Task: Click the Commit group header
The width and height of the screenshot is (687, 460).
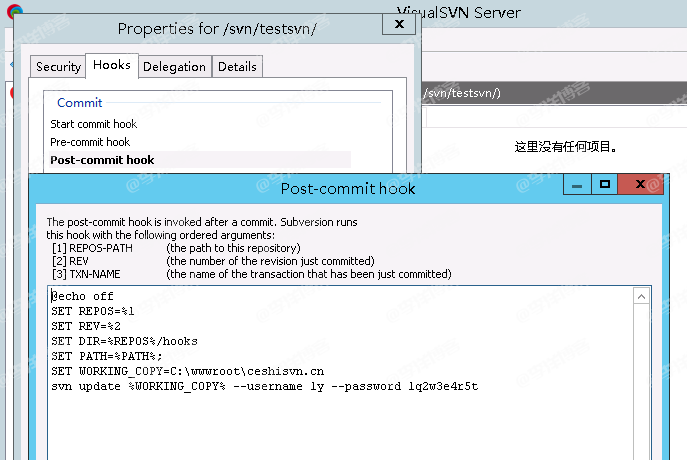Action: pos(80,103)
